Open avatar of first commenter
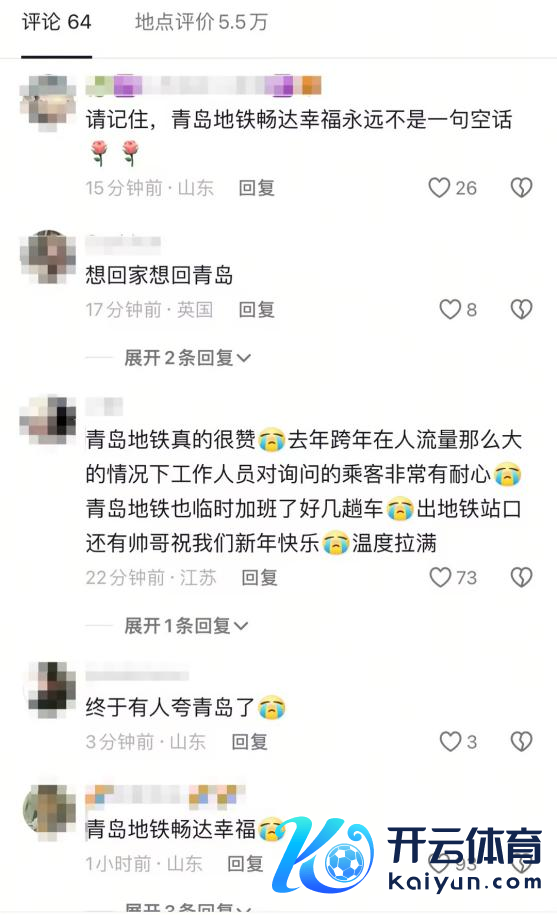The height and width of the screenshot is (915, 557). 48,103
